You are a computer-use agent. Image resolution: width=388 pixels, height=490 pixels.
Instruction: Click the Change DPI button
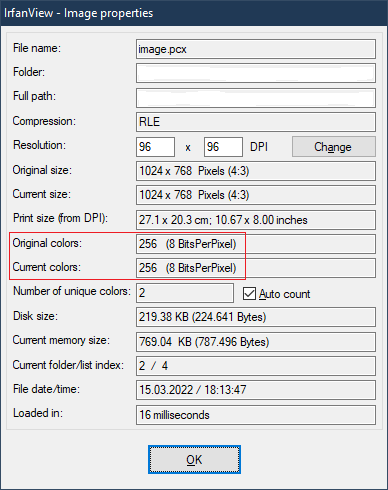click(334, 147)
